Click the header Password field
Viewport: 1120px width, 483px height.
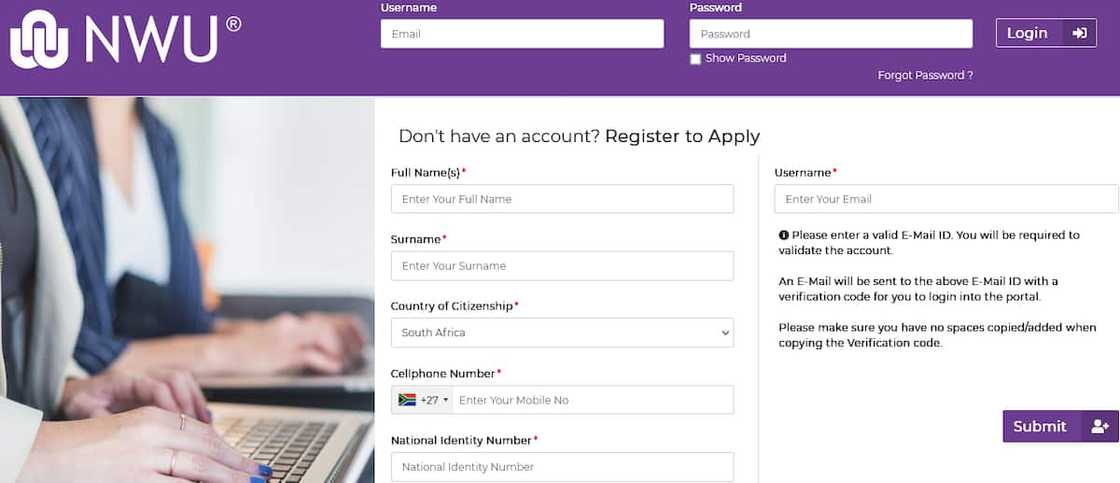pos(831,34)
